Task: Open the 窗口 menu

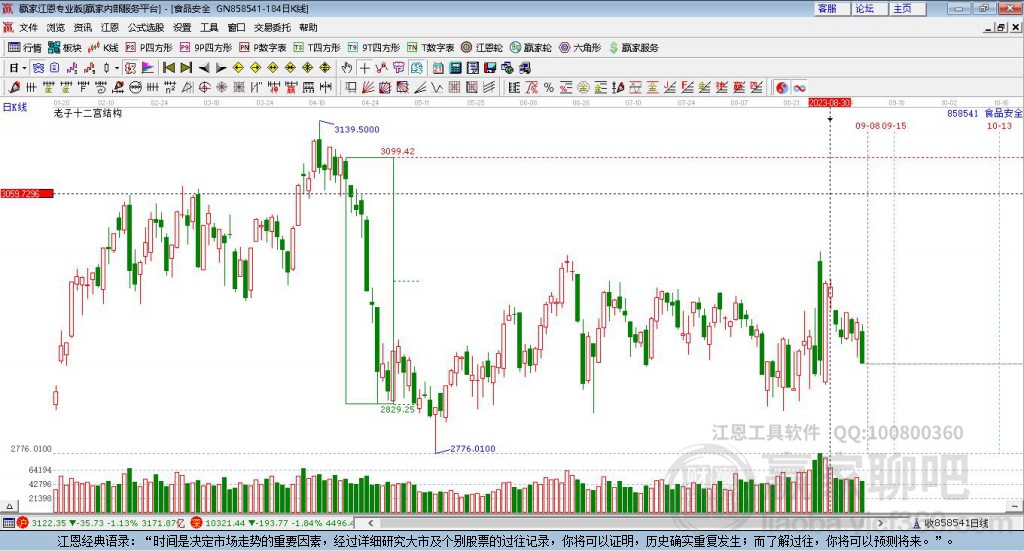Action: coord(236,27)
